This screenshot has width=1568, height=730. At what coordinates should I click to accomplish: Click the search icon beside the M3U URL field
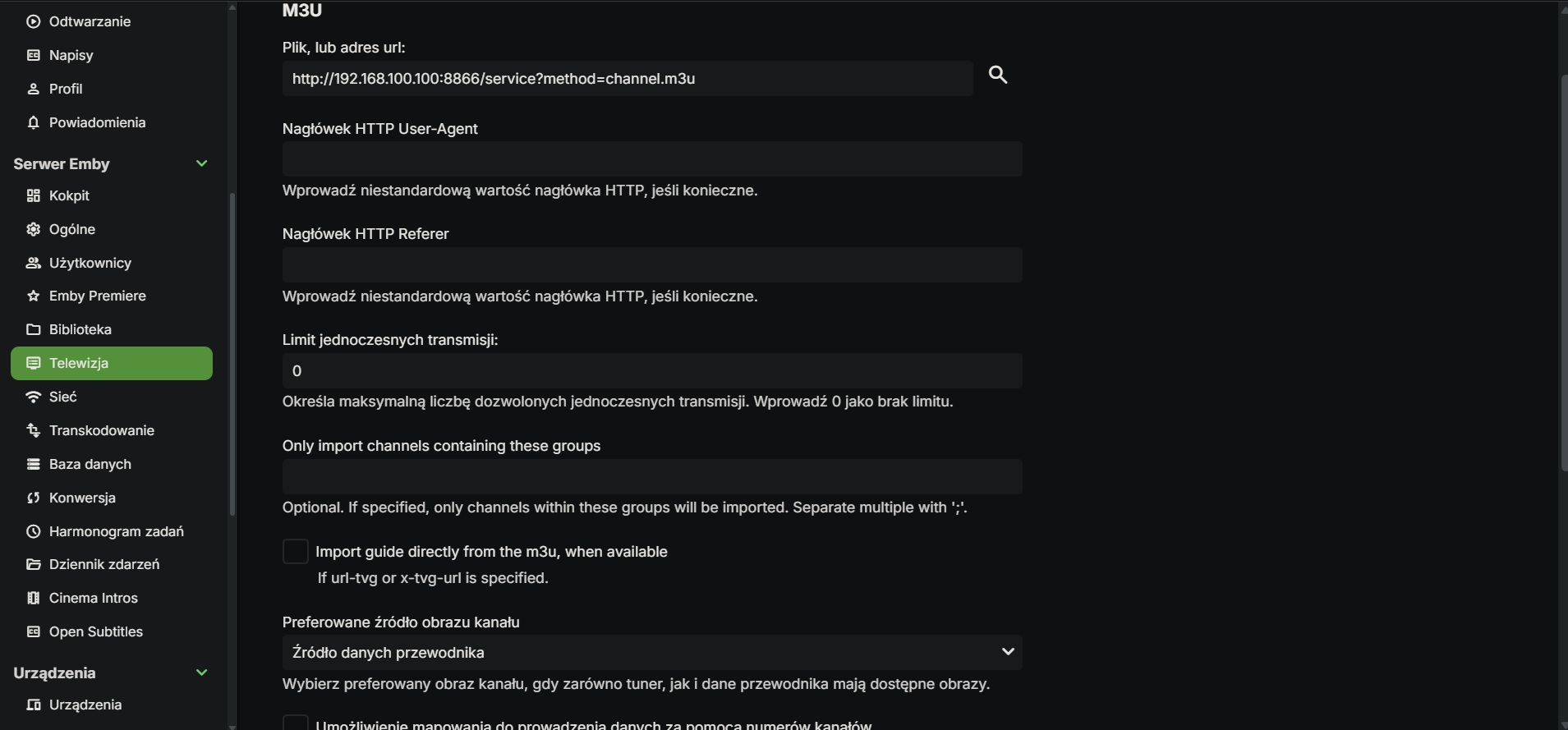coord(998,75)
